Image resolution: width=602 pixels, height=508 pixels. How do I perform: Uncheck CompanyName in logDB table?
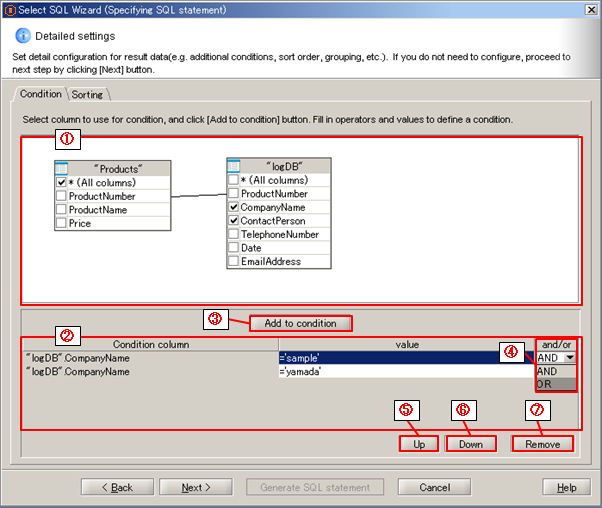[x=234, y=207]
